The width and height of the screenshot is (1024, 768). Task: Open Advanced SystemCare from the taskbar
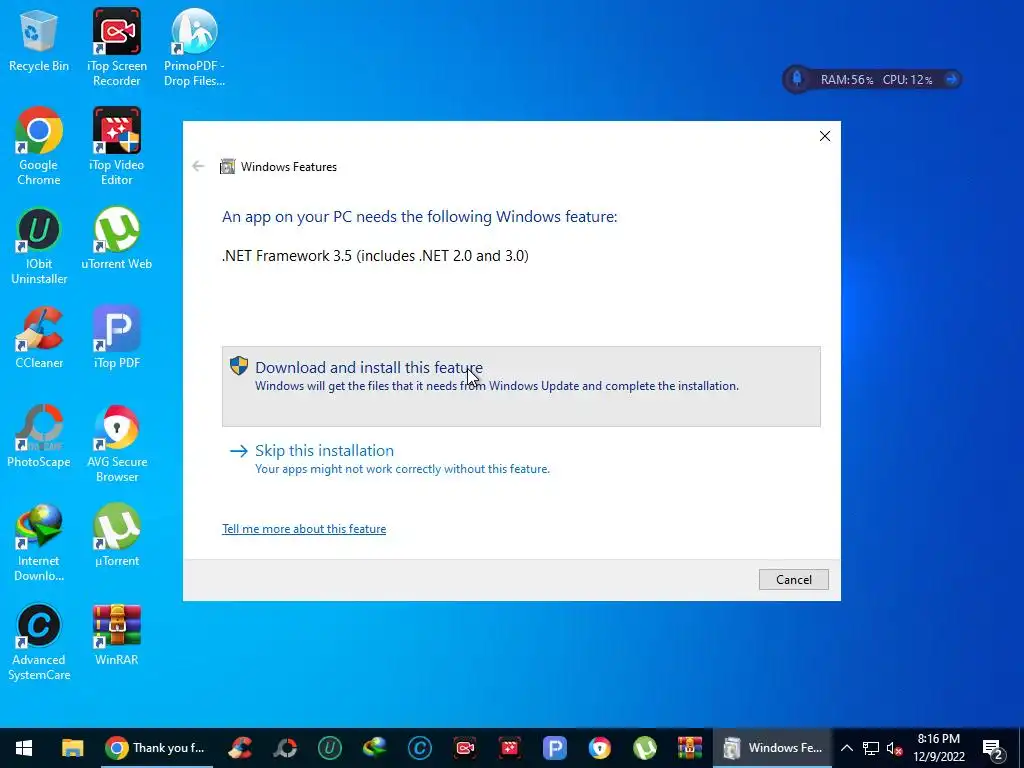click(420, 748)
